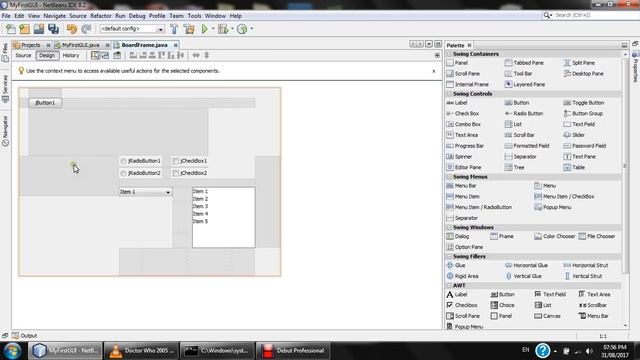Click the Save All toolbar icon
This screenshot has height=360, width=640.
coord(53,29)
